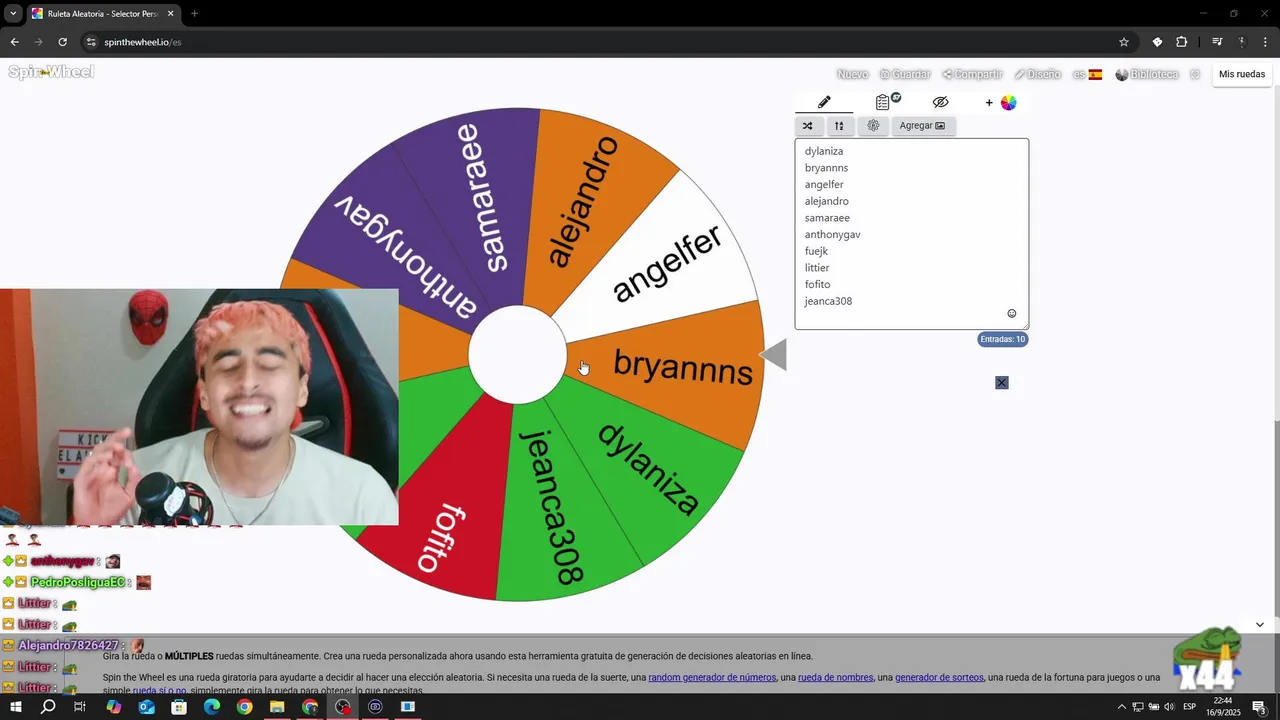Image resolution: width=1280 pixels, height=720 pixels.
Task: Show hidden system tray icons
Action: pos(1121,707)
